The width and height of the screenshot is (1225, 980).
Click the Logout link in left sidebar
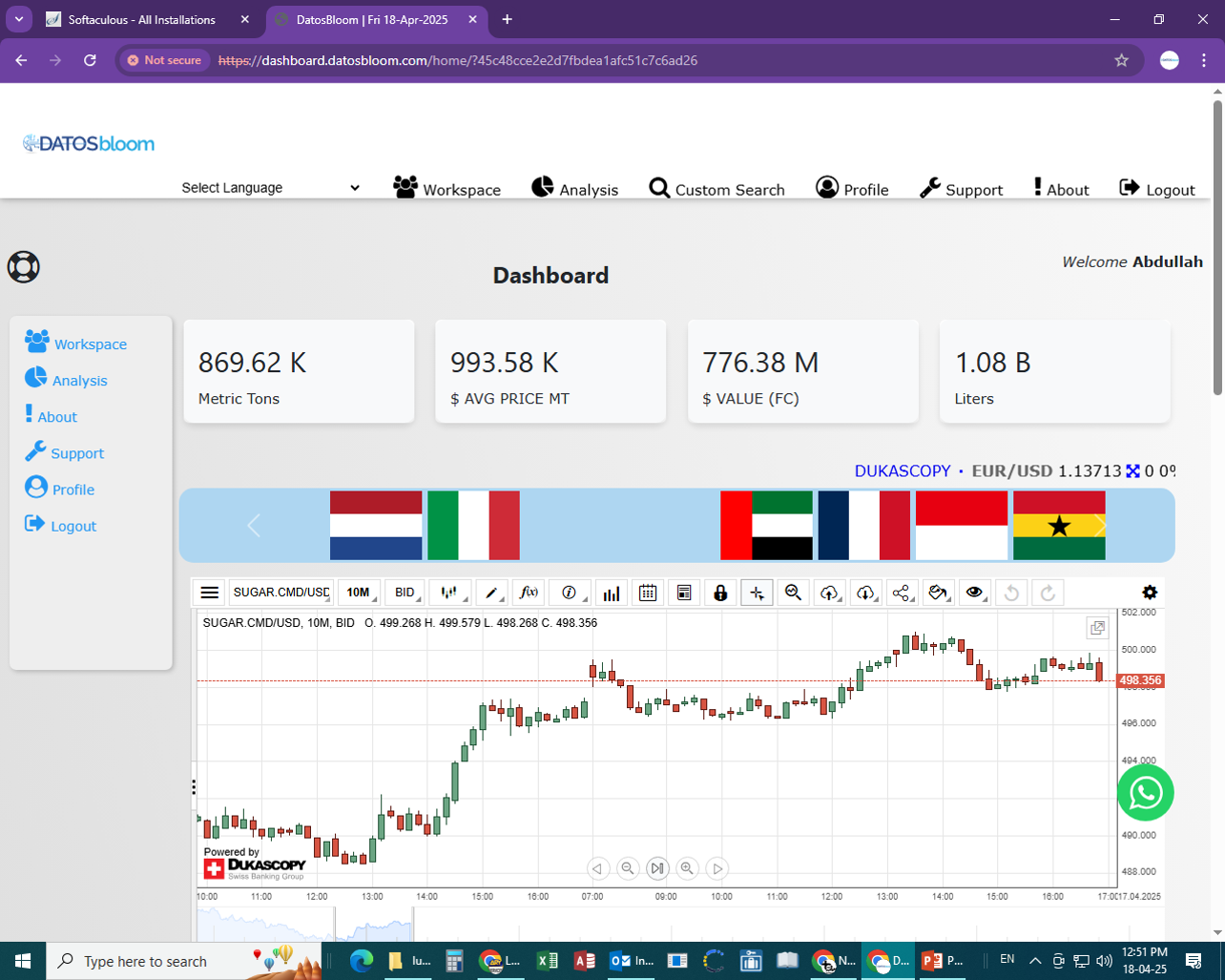tap(73, 526)
